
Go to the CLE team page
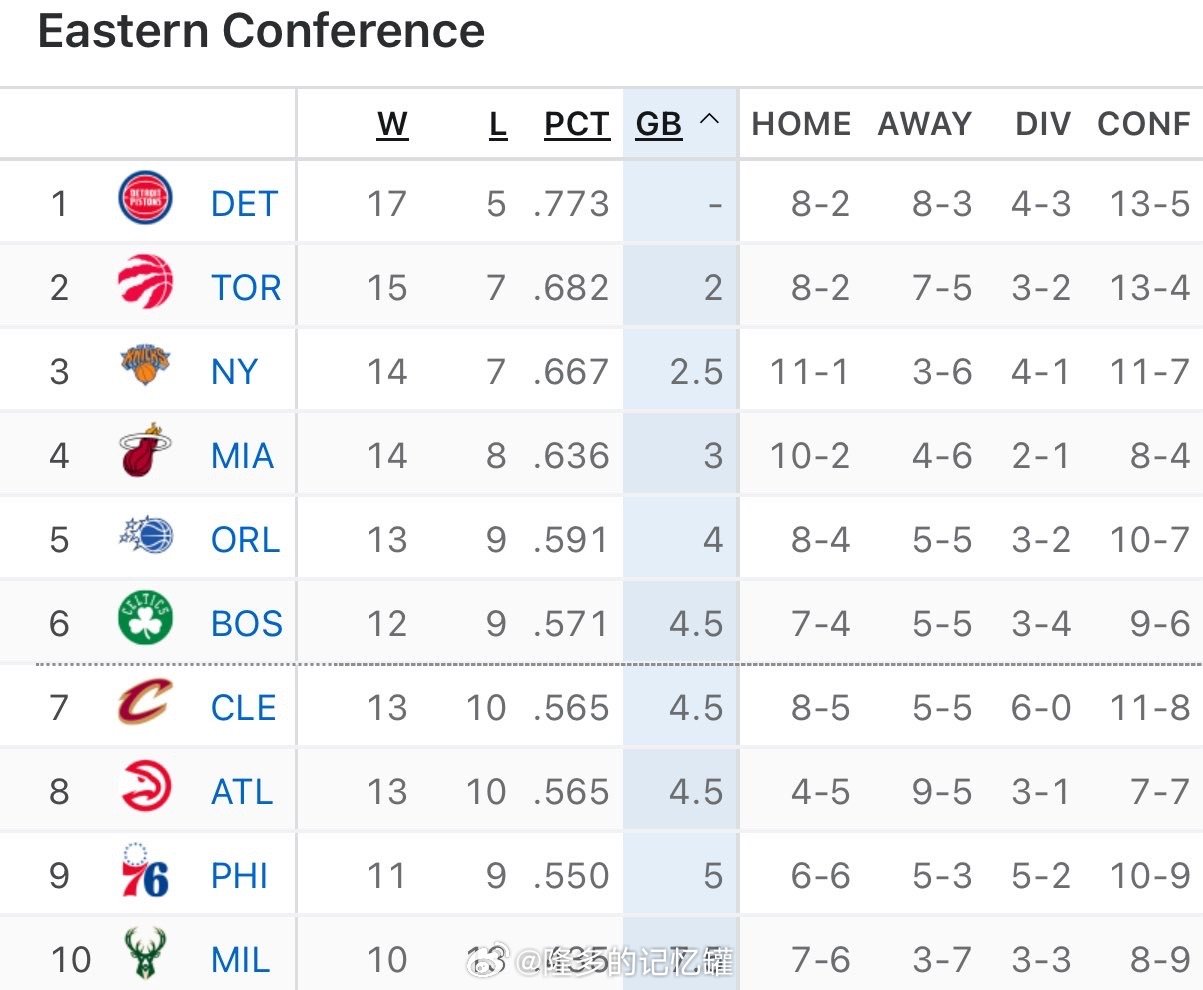coord(243,708)
